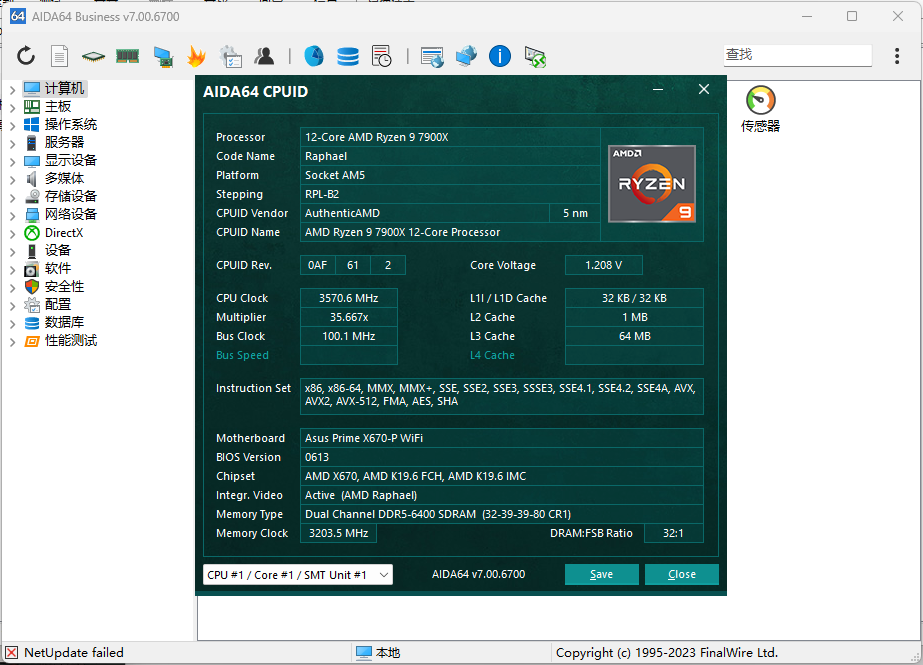
Task: Click the 5 nm process value
Action: (x=575, y=213)
